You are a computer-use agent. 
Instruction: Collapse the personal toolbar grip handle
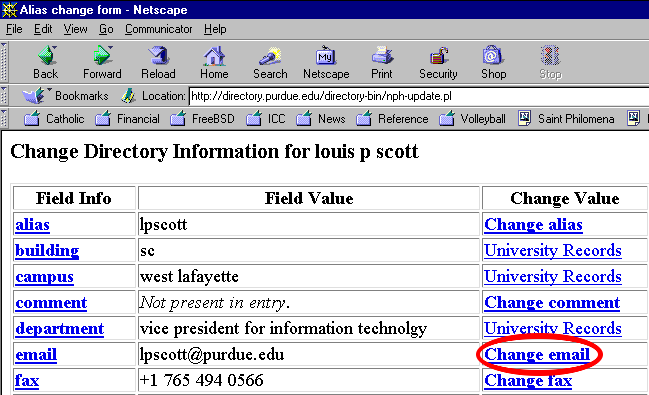[x=4, y=119]
